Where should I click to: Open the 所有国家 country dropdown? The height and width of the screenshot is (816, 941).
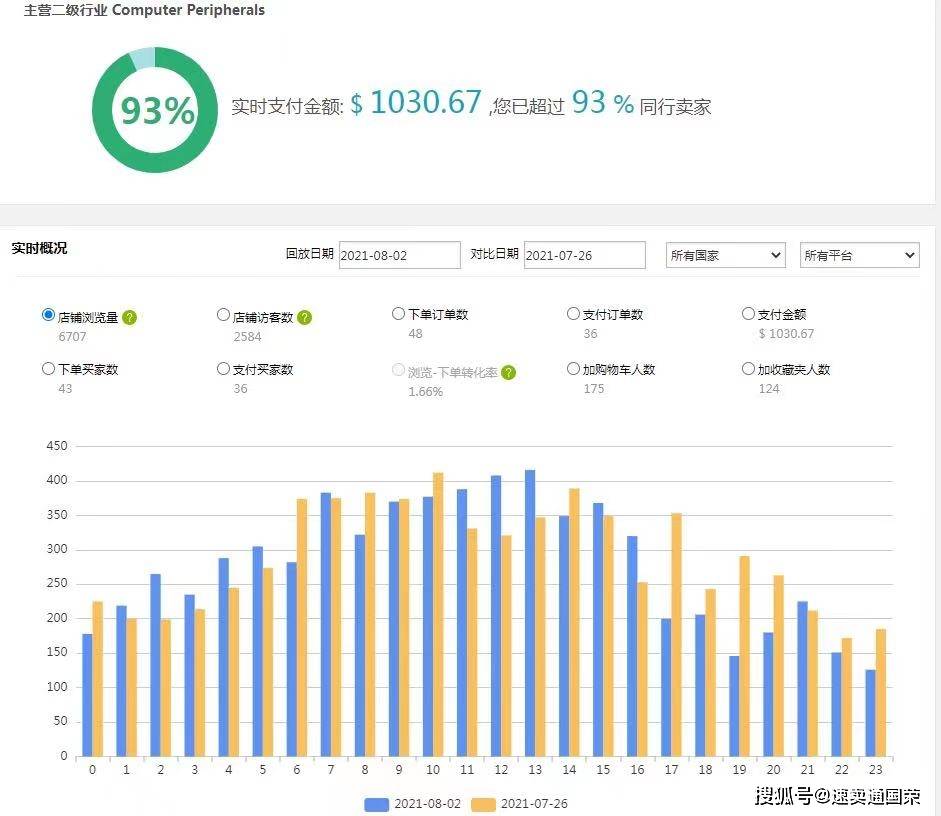[725, 255]
